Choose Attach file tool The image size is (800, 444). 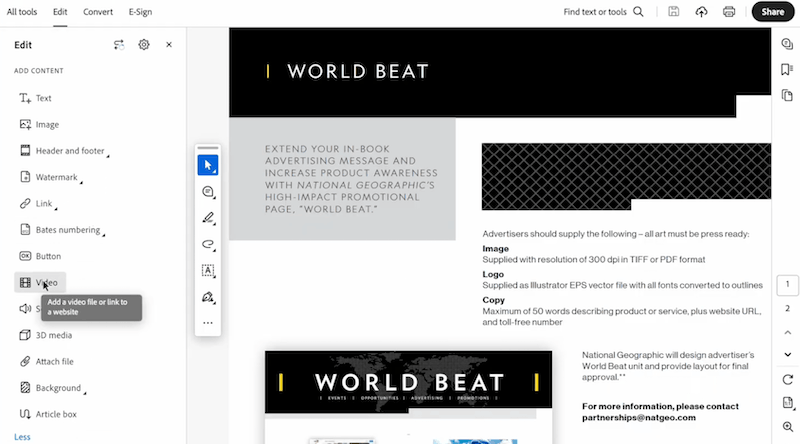tap(47, 362)
